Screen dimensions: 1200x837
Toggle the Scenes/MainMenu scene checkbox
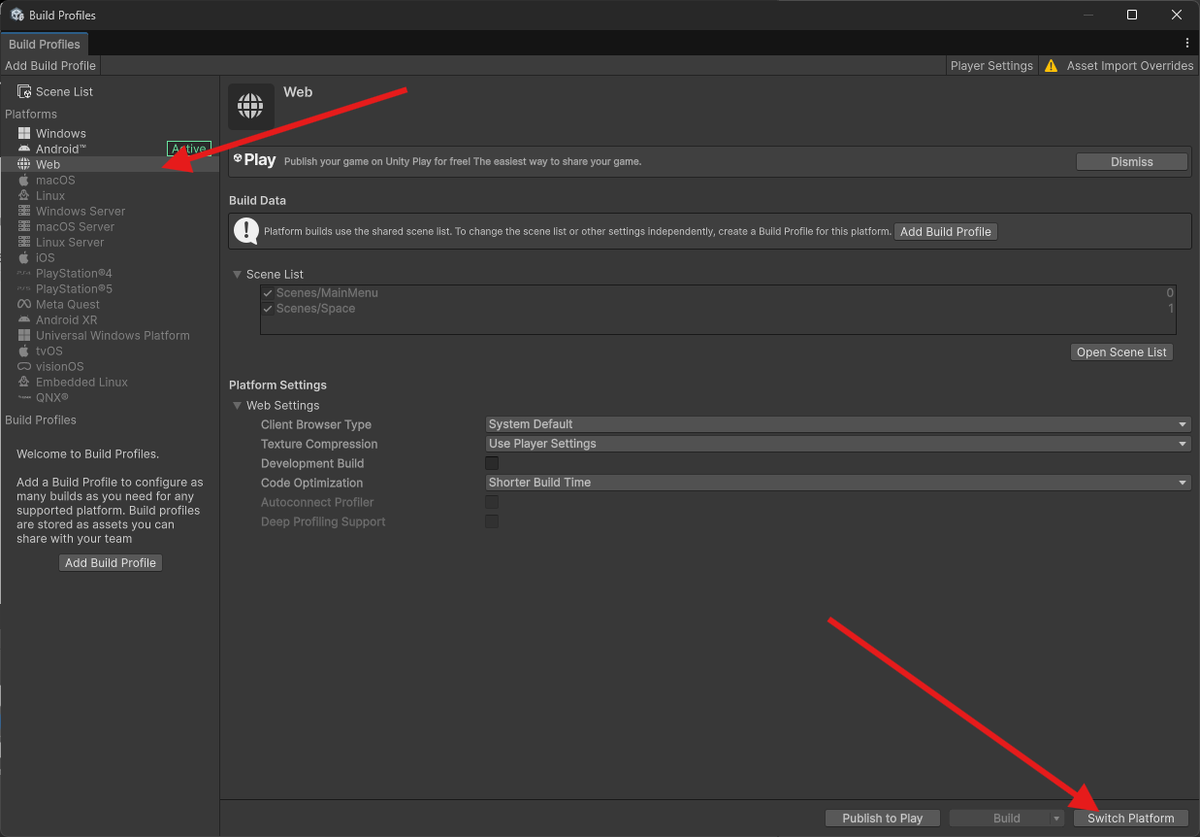[x=267, y=293]
